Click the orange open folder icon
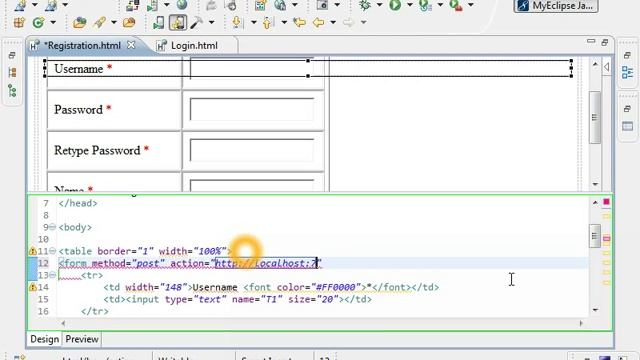Screen dimensions: 640x360 [x=129, y=22]
